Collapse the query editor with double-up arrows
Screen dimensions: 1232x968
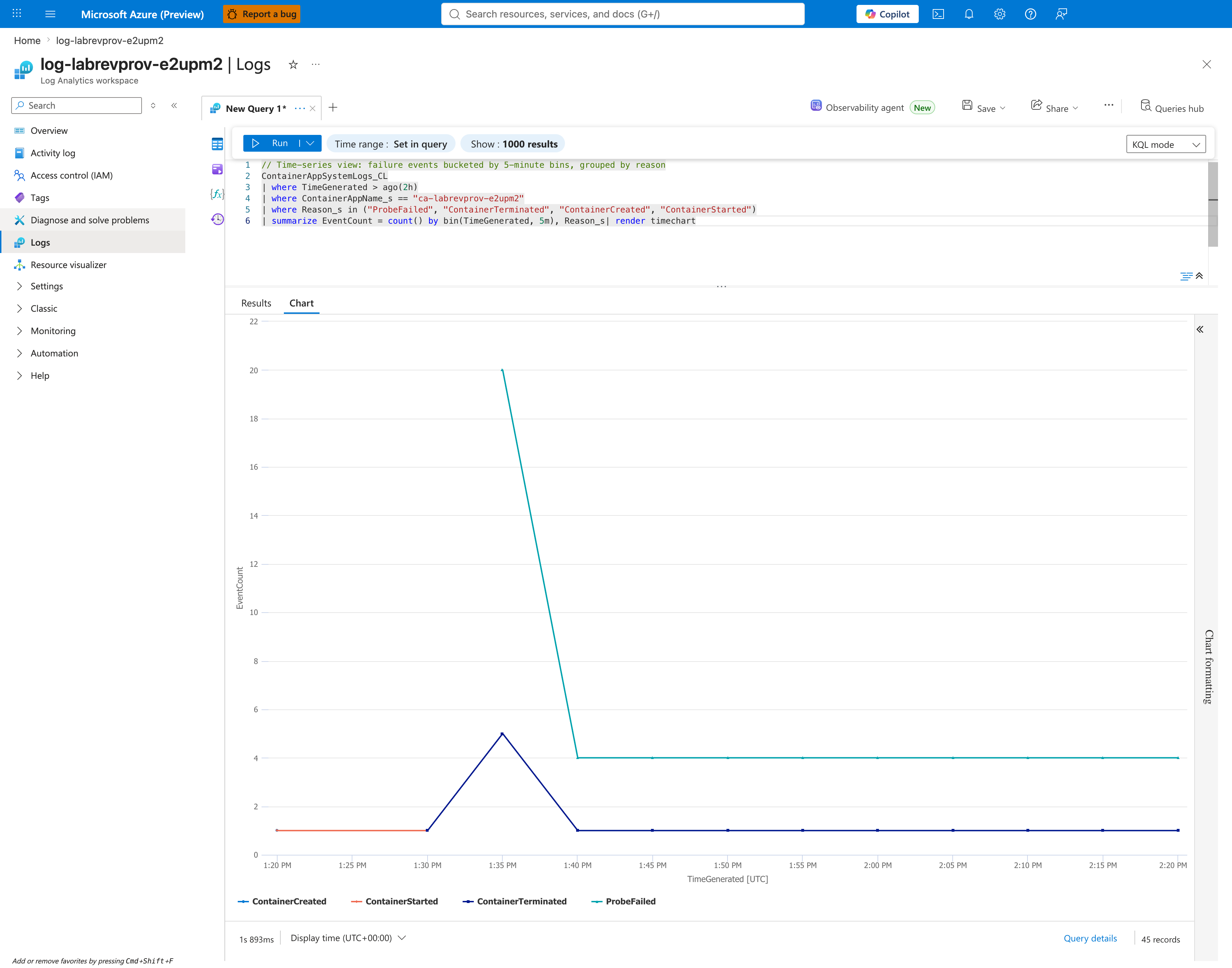1199,276
